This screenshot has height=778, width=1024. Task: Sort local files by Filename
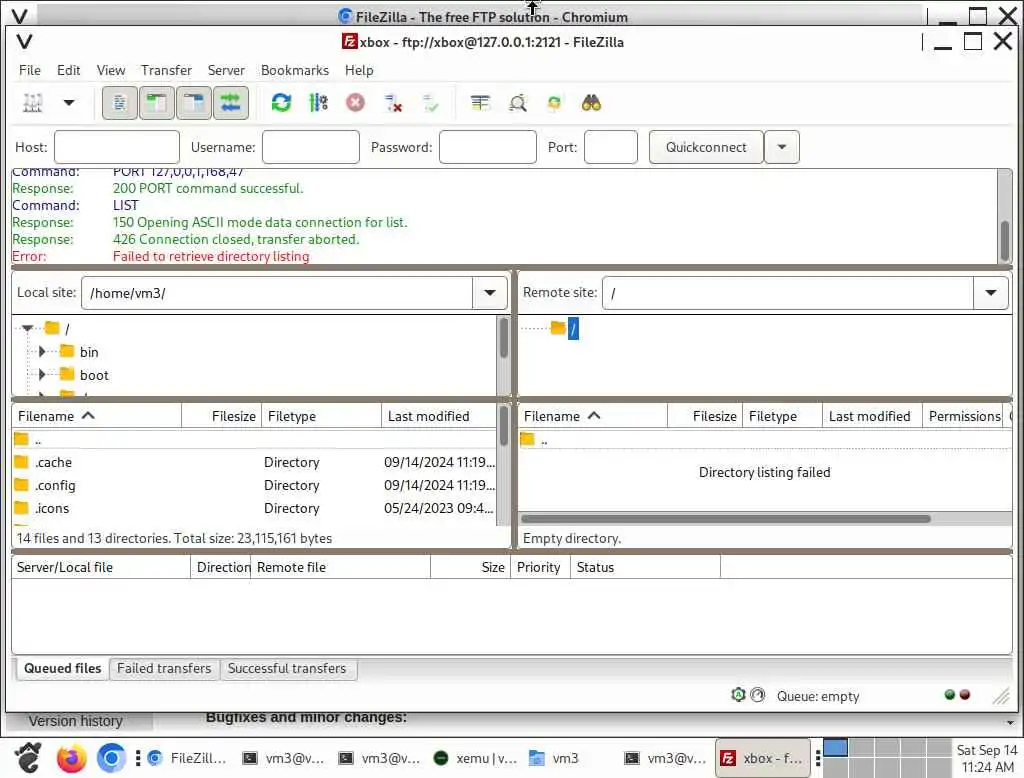click(97, 416)
